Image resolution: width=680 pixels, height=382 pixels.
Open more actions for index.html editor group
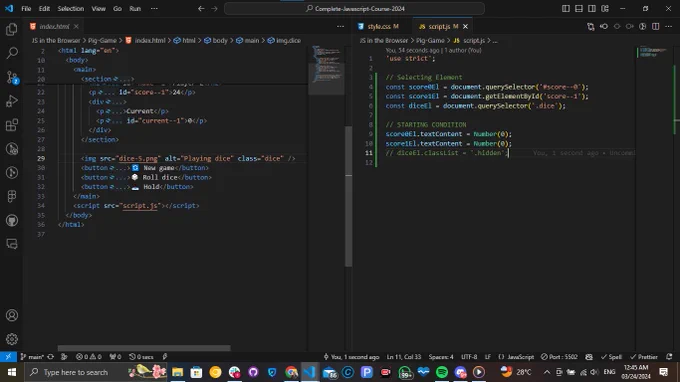(340, 26)
